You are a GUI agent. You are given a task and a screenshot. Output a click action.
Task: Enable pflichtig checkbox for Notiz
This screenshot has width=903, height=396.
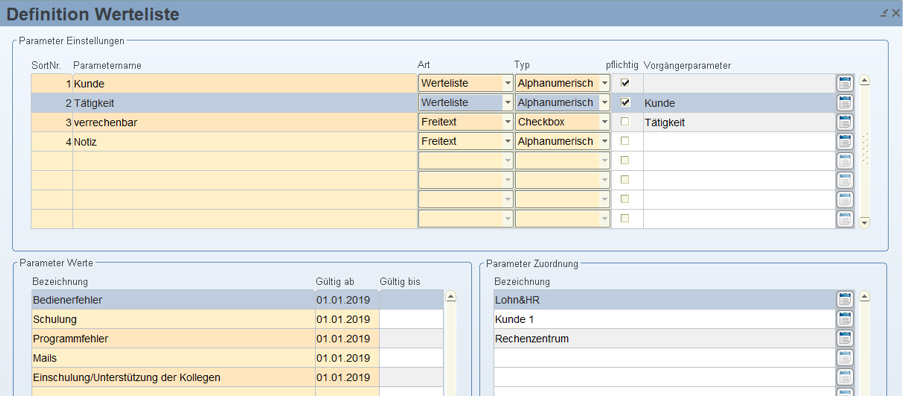pyautogui.click(x=625, y=141)
